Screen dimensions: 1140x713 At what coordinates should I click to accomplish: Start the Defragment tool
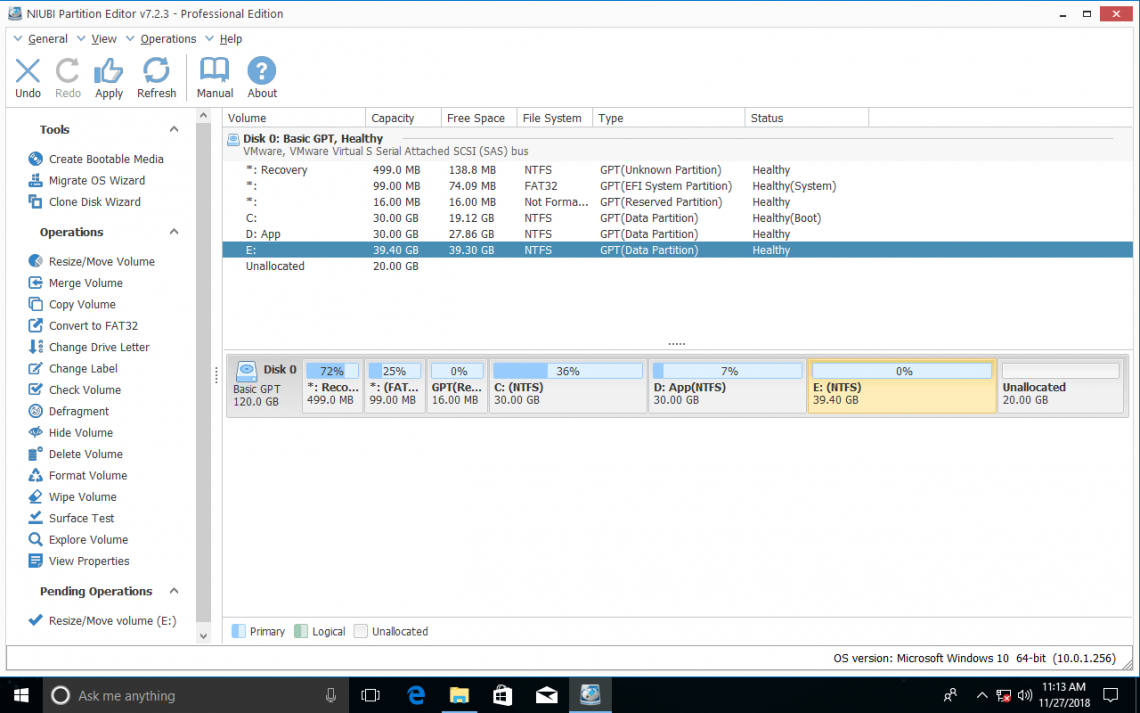point(81,410)
